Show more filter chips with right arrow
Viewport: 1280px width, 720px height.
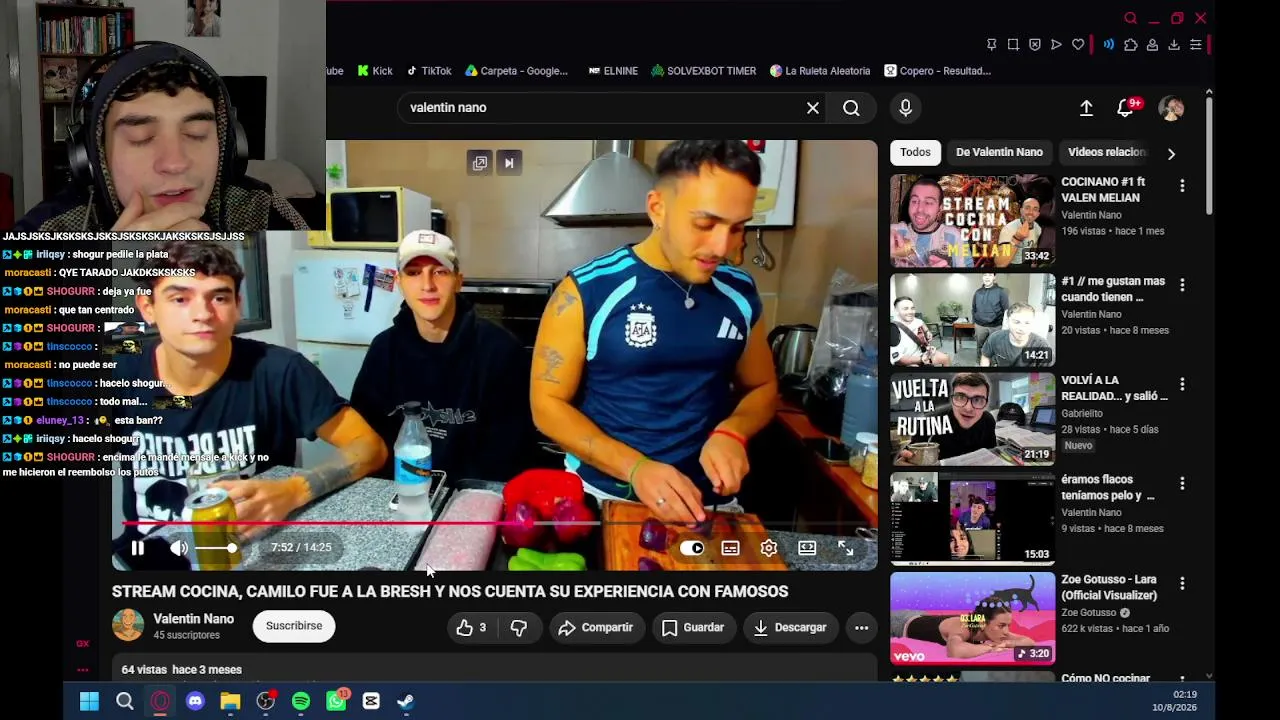coord(1171,154)
